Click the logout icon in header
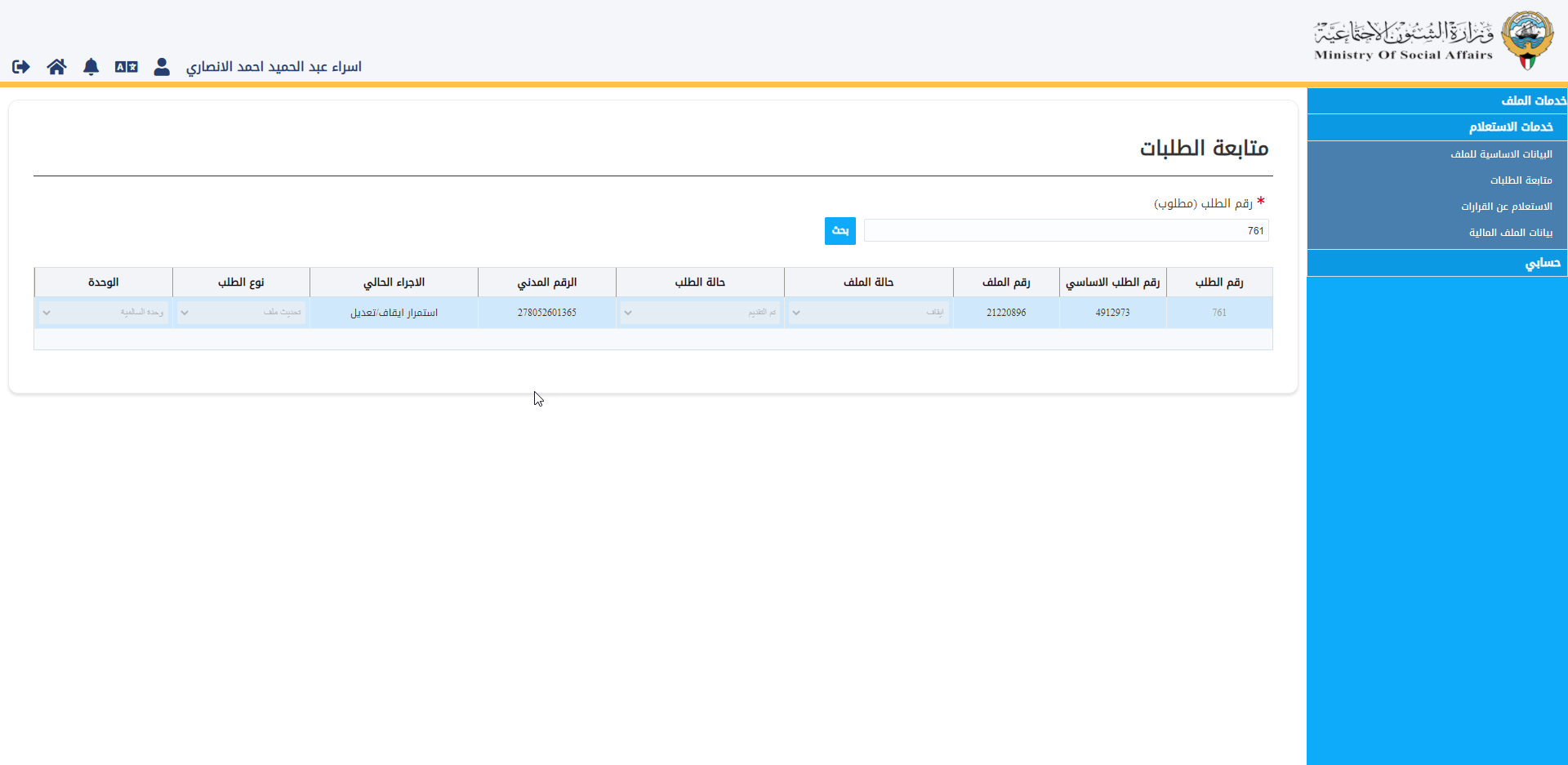The width and height of the screenshot is (1568, 765). 21,67
